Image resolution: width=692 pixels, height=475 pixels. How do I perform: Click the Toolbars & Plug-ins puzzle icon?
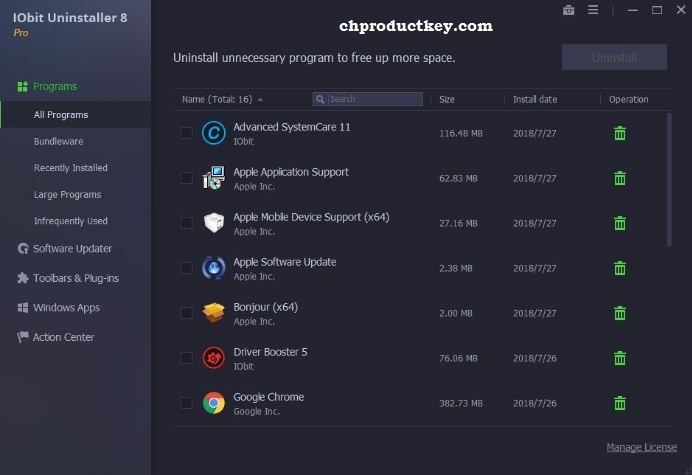(x=23, y=278)
